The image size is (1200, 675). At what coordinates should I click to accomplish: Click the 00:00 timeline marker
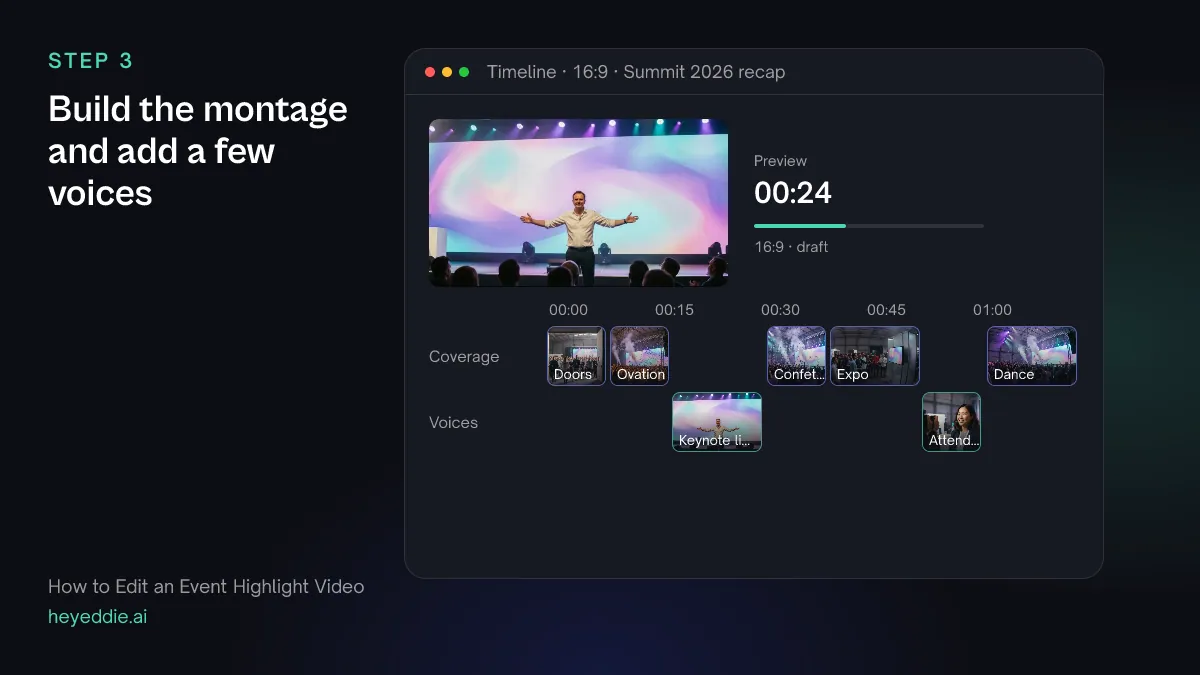point(569,310)
